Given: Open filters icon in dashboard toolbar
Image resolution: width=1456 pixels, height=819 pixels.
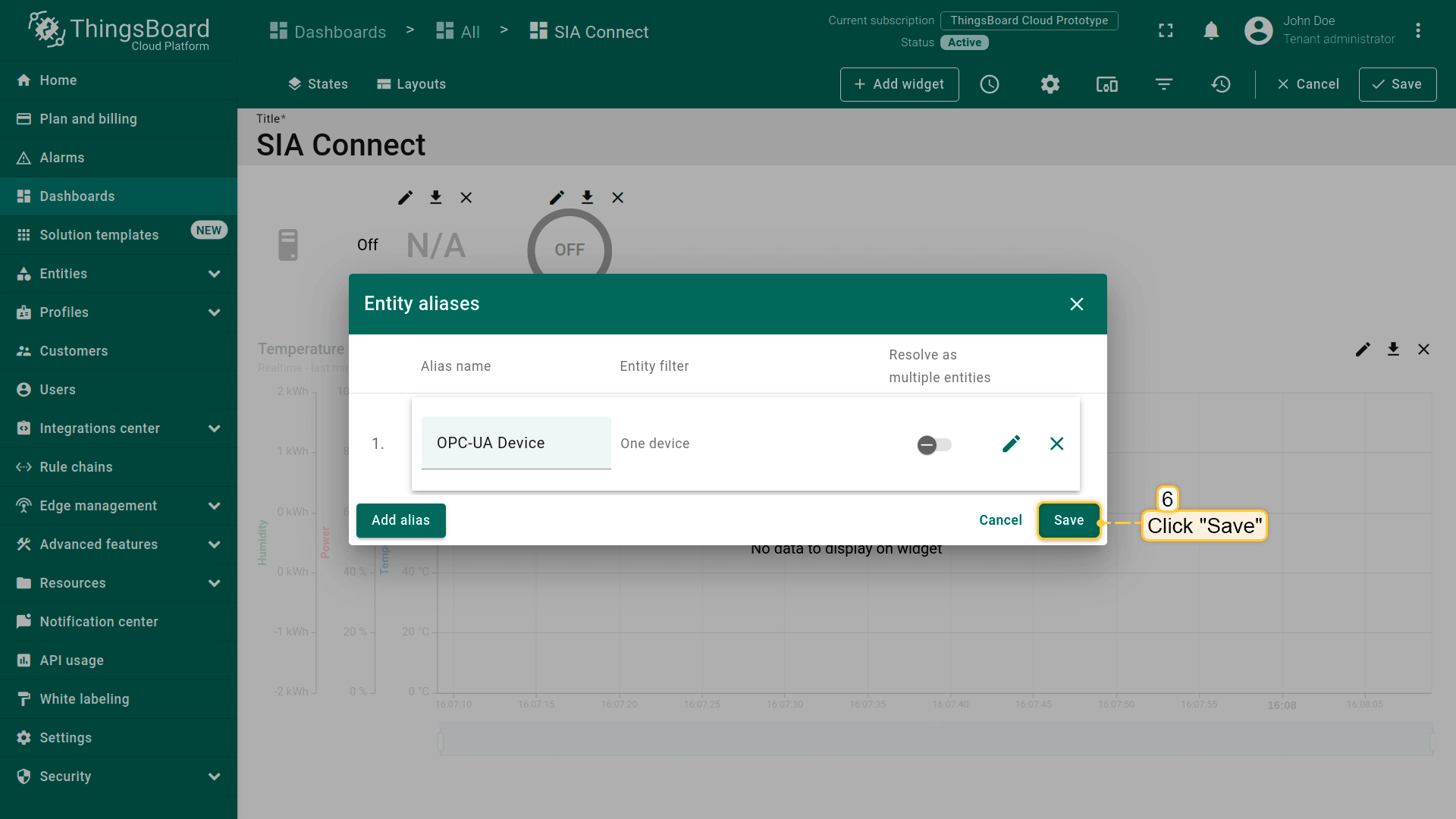Looking at the screenshot, I should 1164,84.
